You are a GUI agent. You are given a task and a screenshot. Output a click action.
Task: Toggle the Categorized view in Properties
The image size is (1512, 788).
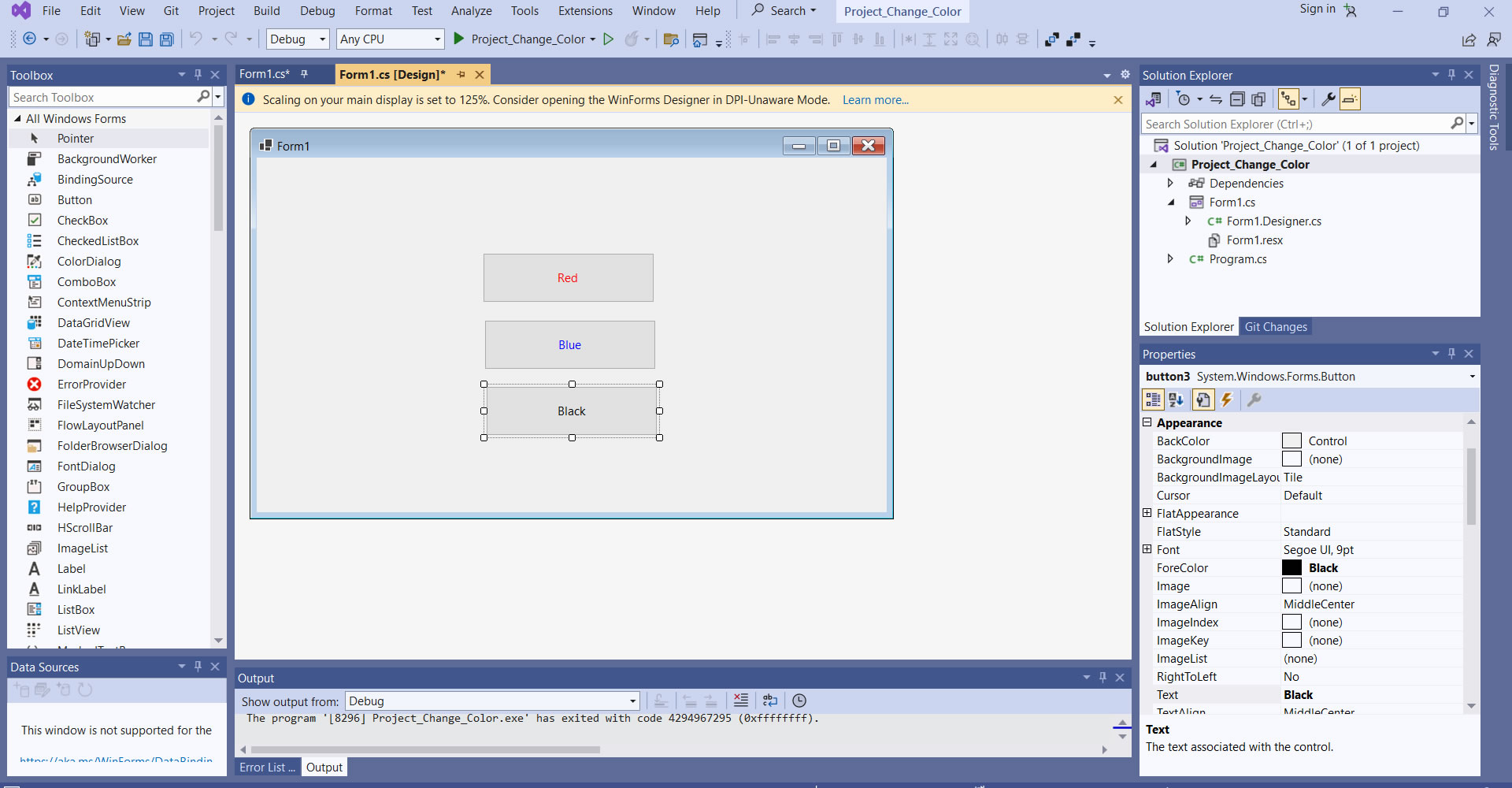1153,400
